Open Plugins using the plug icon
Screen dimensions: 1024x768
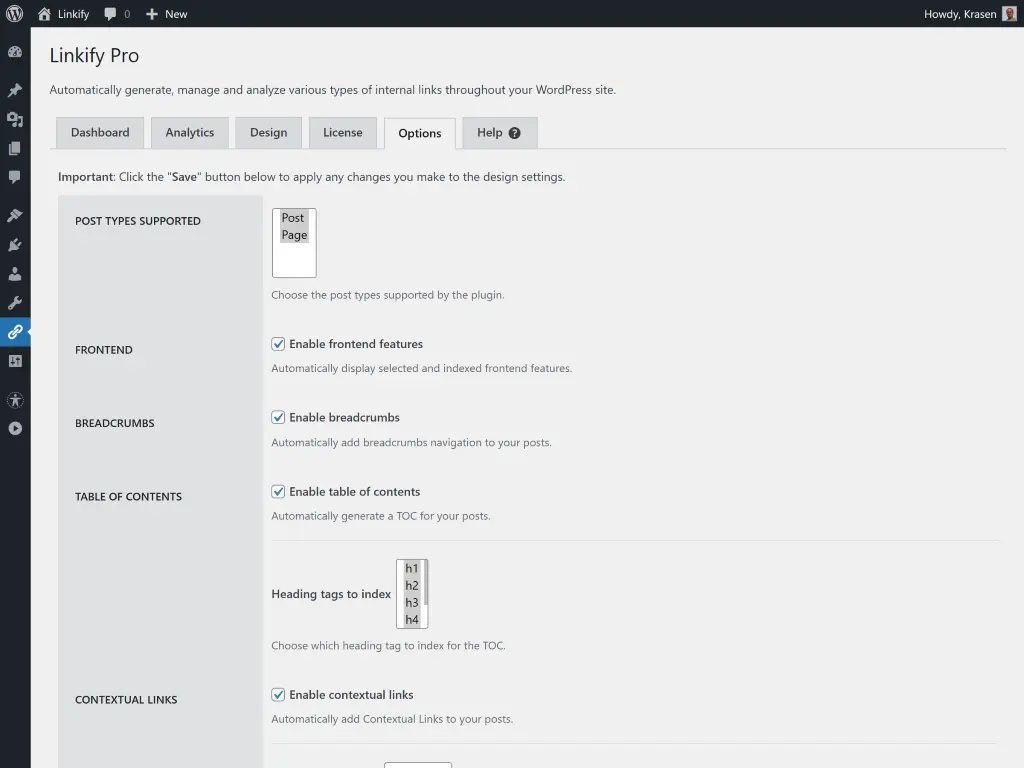pos(15,244)
